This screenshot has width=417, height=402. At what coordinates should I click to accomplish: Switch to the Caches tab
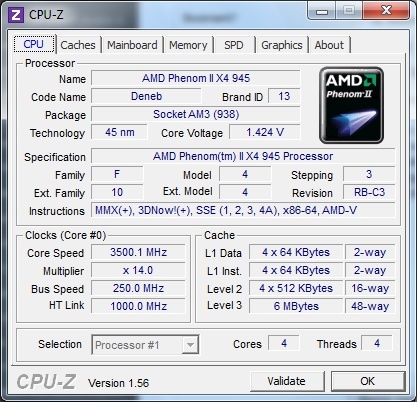(x=78, y=45)
